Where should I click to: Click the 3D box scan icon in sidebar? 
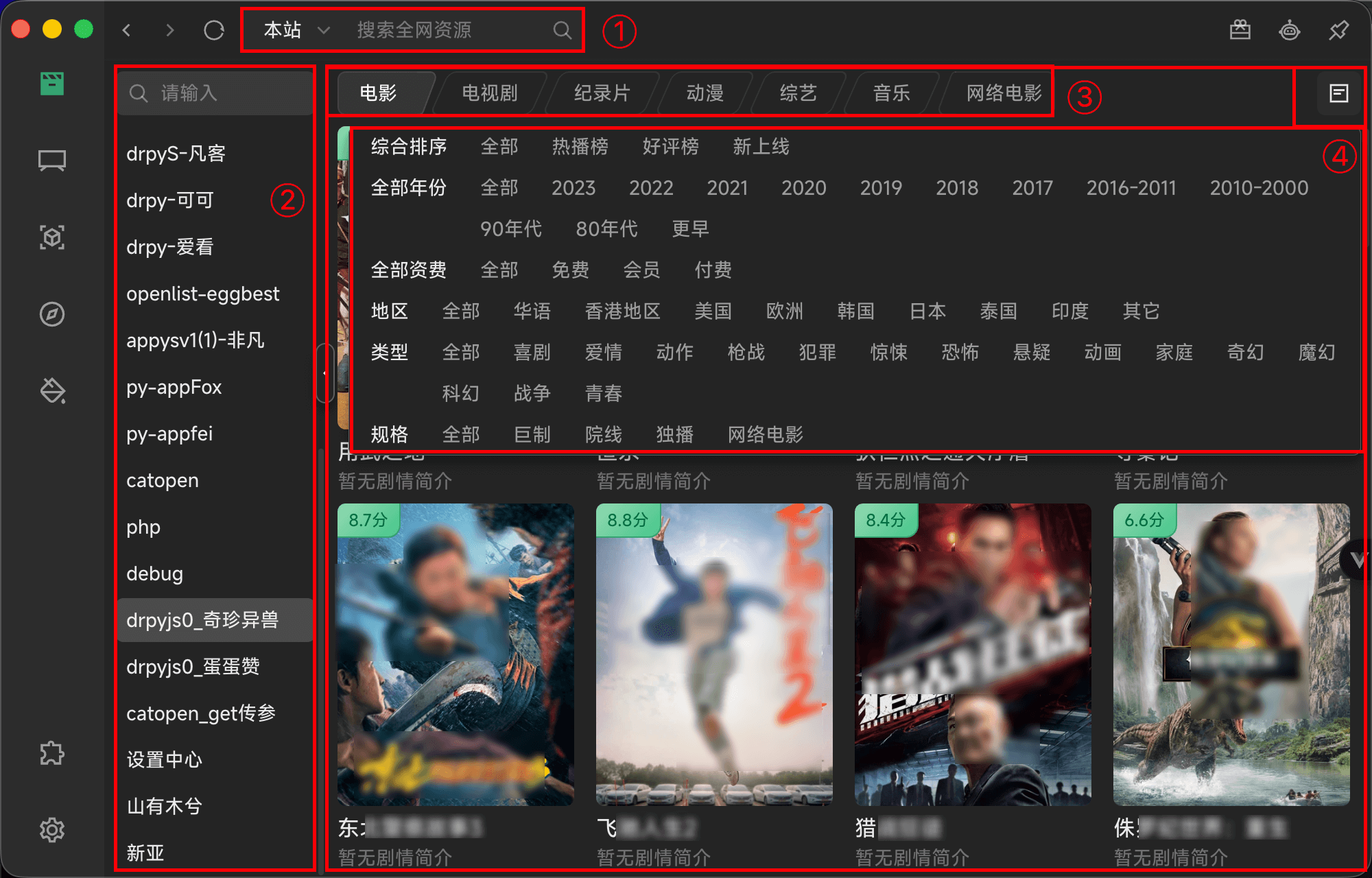click(51, 237)
